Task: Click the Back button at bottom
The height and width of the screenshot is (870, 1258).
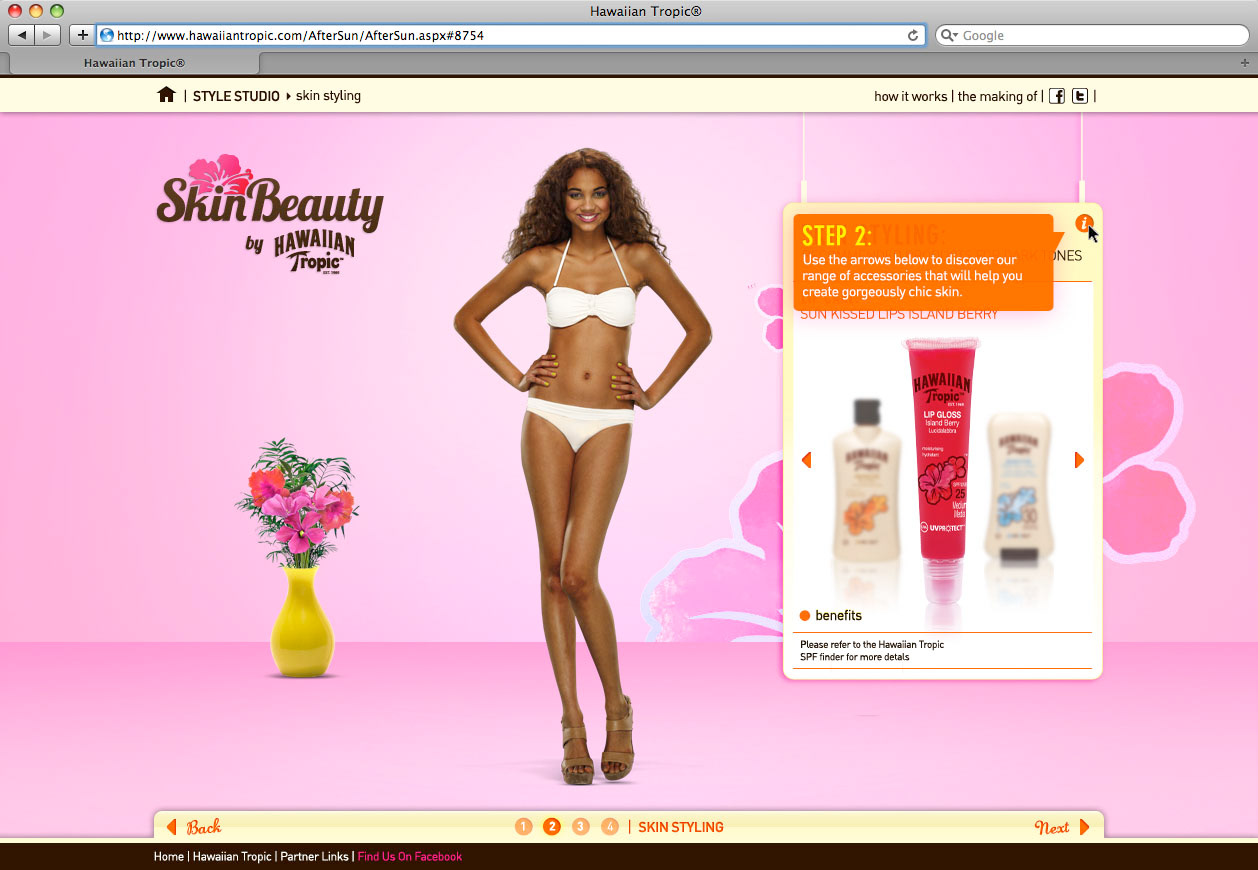Action: coord(194,827)
